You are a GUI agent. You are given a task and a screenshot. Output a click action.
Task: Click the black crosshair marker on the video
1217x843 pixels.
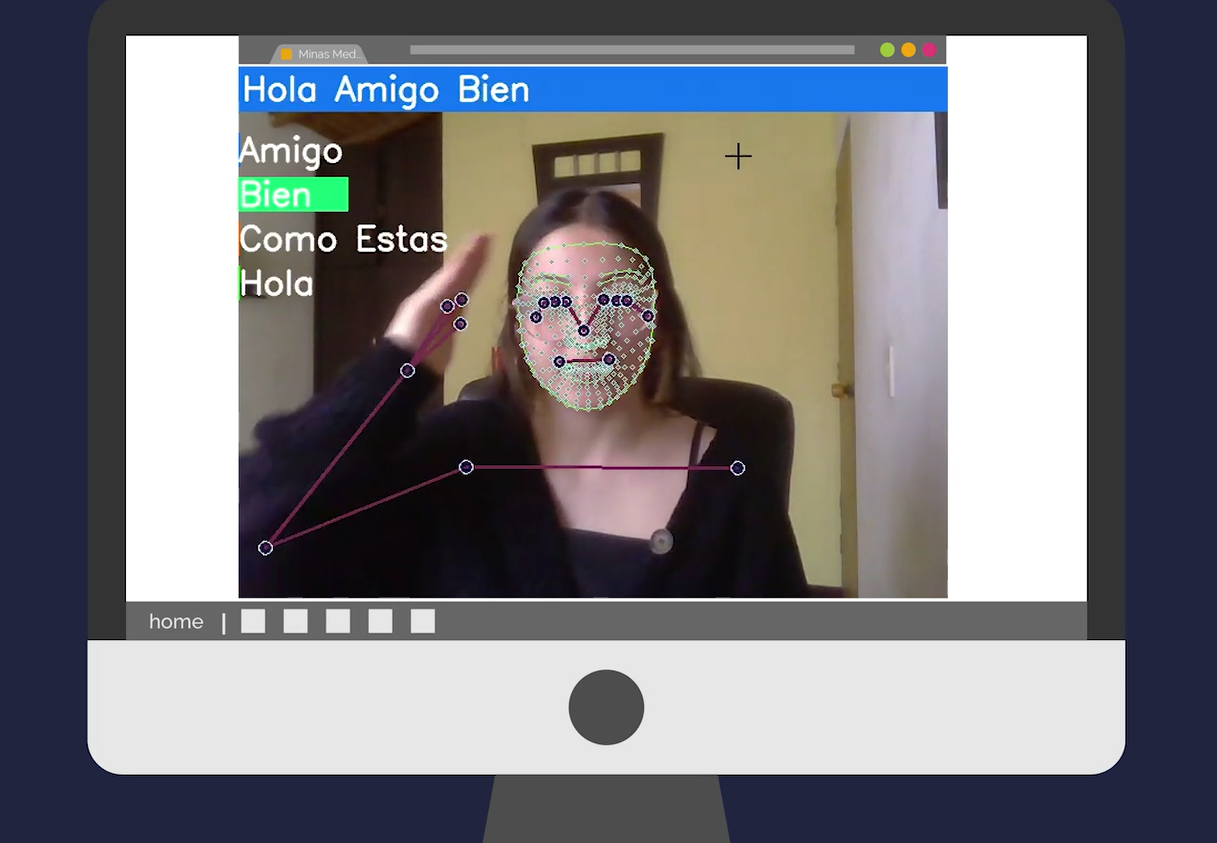(738, 156)
